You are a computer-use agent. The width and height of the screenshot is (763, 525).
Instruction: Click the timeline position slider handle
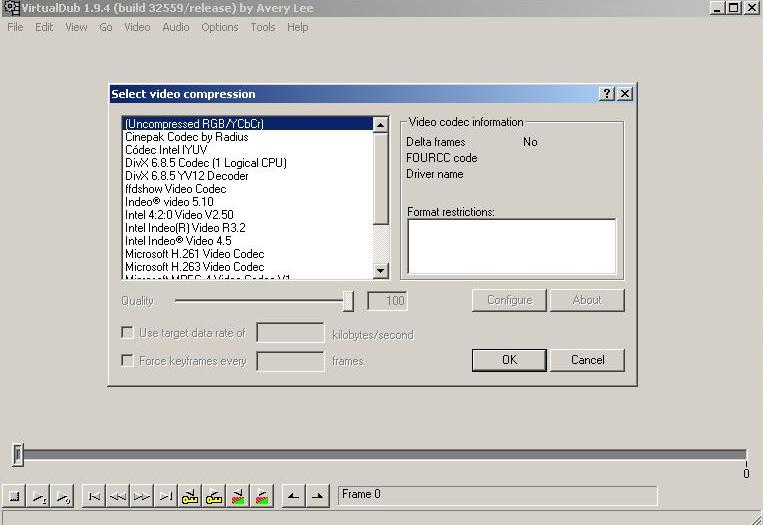[x=18, y=455]
